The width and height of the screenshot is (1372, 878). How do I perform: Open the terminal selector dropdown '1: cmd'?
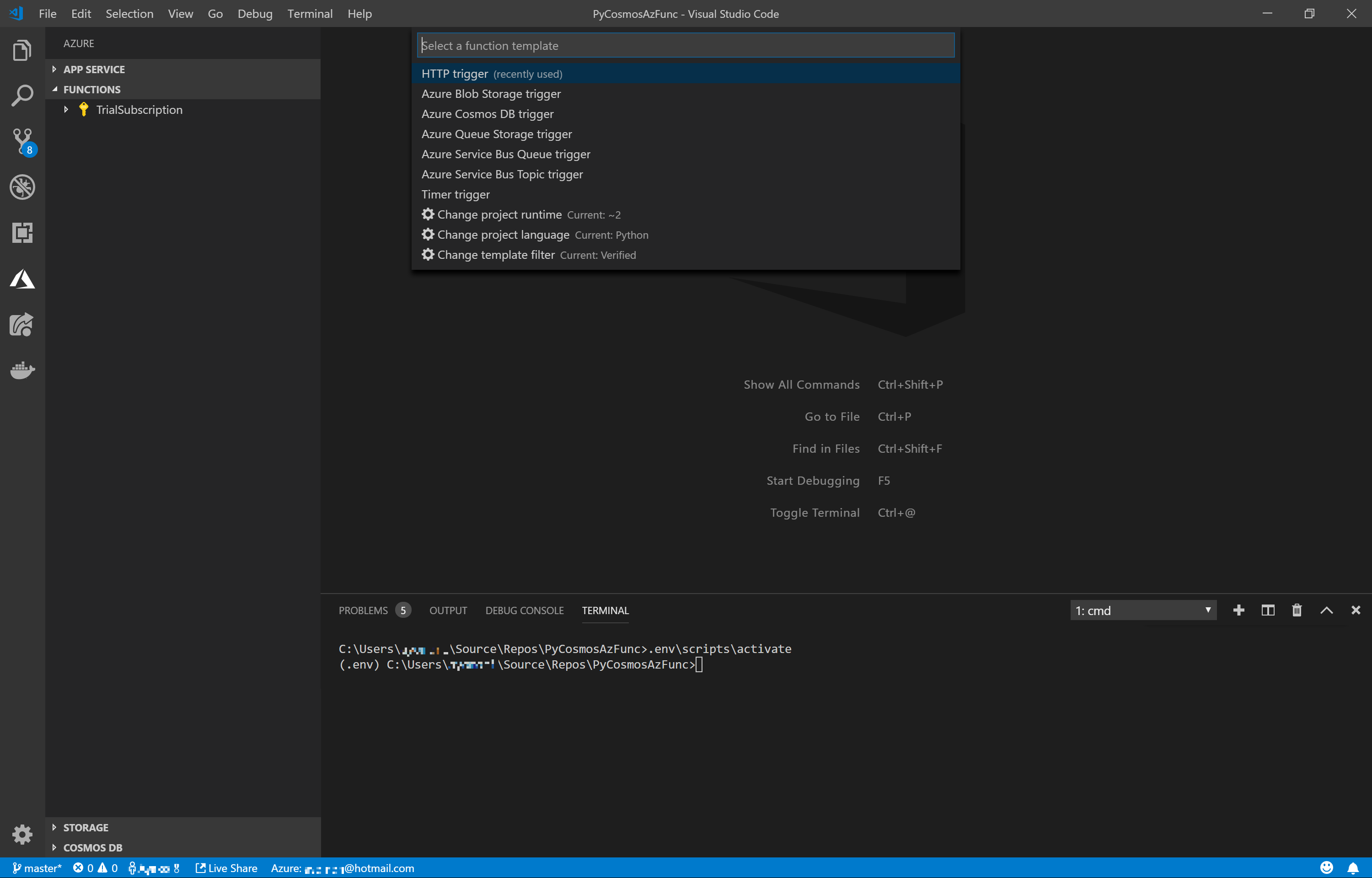[1142, 610]
